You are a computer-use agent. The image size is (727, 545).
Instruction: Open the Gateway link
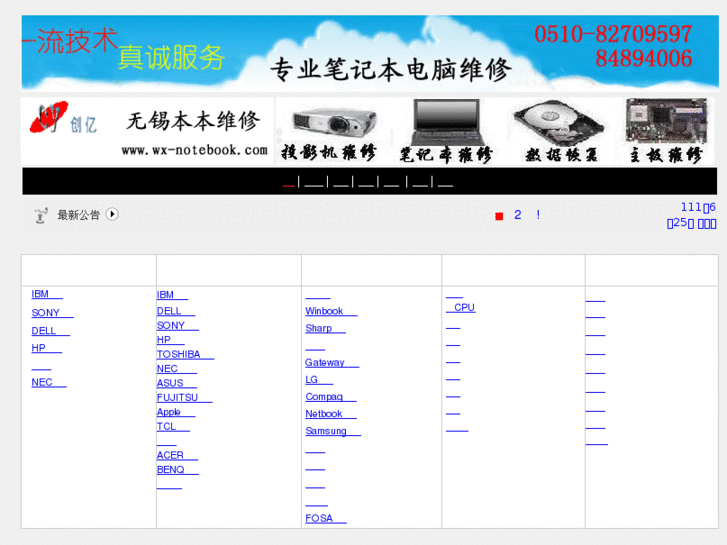pos(332,363)
